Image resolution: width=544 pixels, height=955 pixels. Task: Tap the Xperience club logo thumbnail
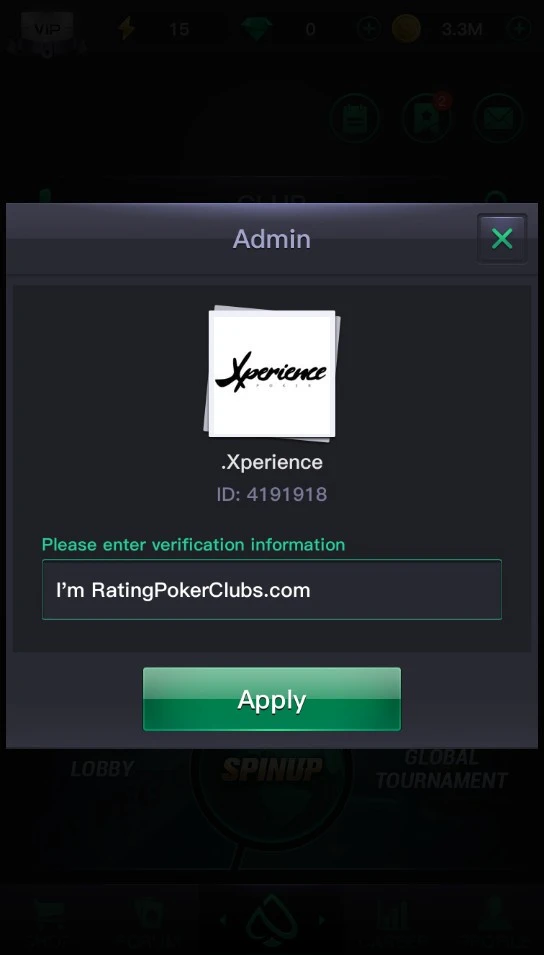point(272,373)
